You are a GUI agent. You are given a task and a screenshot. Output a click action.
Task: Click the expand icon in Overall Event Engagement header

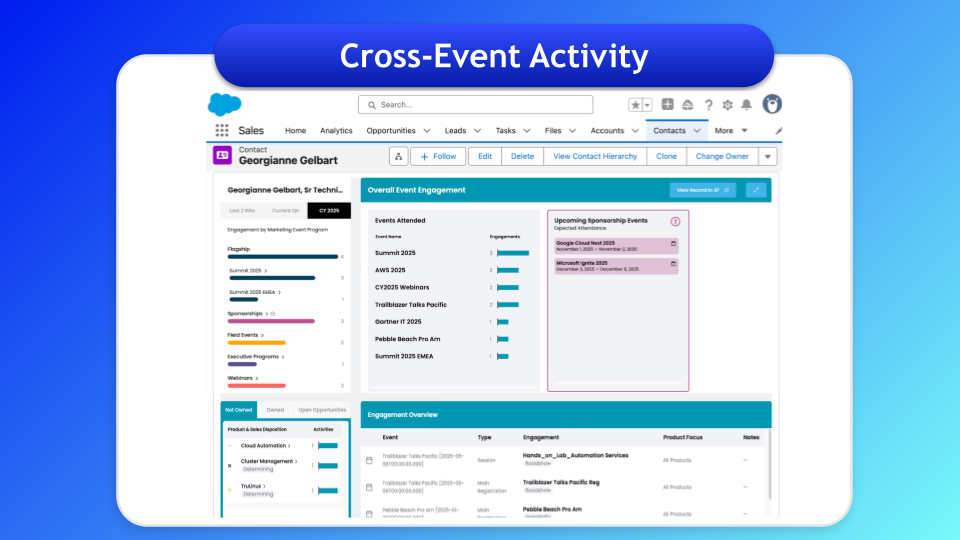(x=756, y=190)
